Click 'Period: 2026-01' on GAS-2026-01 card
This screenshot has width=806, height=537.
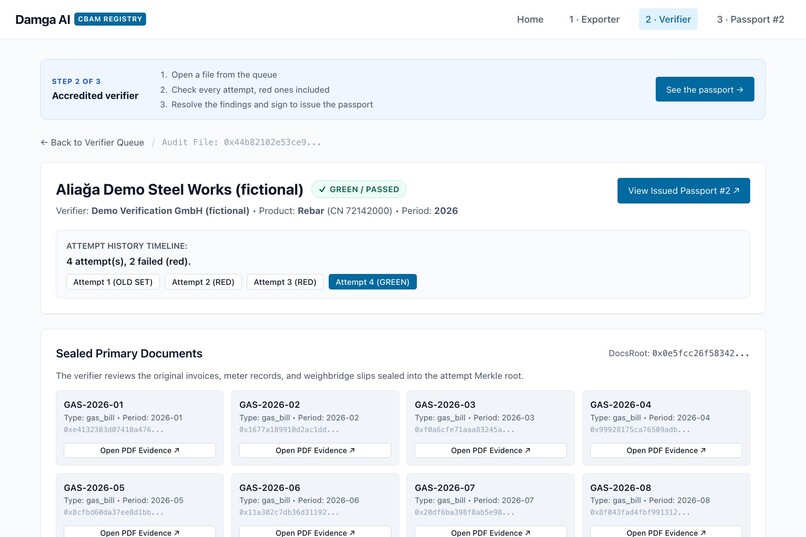152,418
